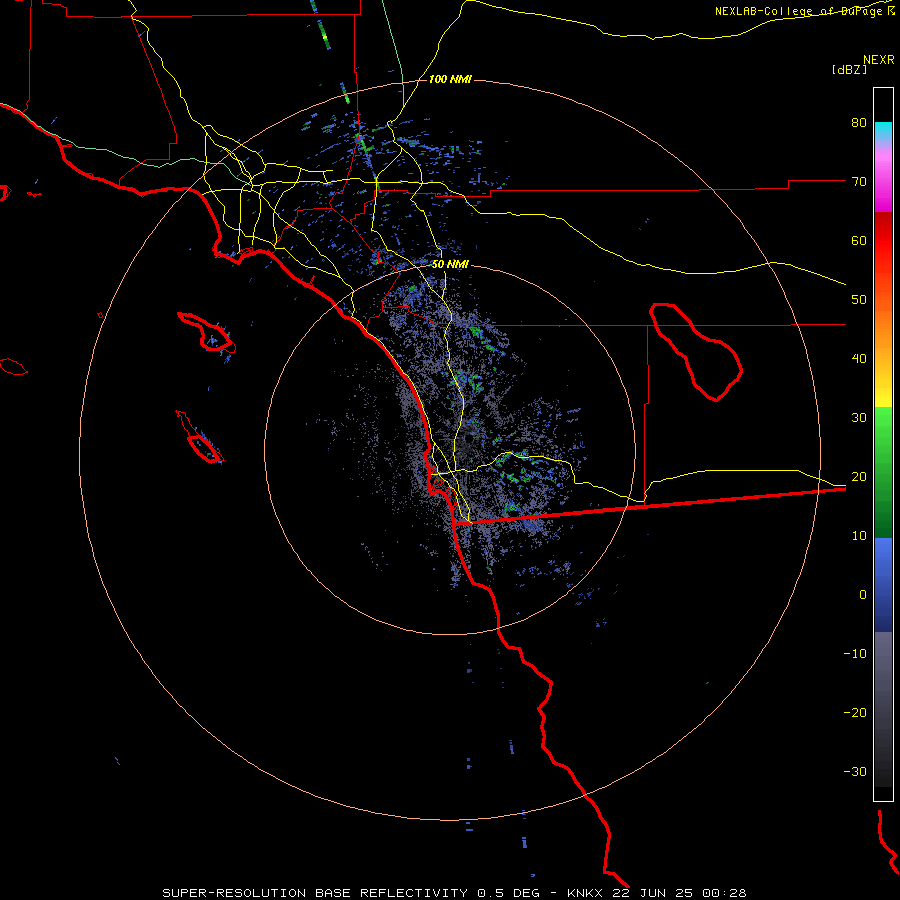
Task: Click the positive 10 value on the dBZ scale
Action: tap(859, 536)
